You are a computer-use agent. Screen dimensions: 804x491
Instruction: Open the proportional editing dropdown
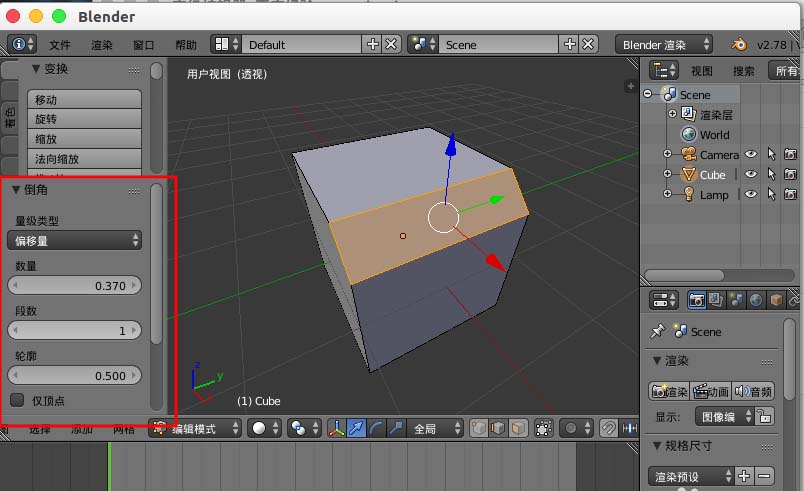click(x=577, y=428)
